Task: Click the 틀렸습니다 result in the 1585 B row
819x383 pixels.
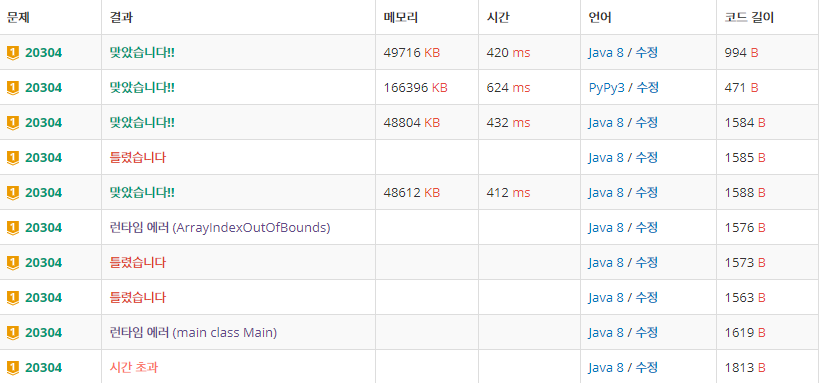Action: point(138,157)
